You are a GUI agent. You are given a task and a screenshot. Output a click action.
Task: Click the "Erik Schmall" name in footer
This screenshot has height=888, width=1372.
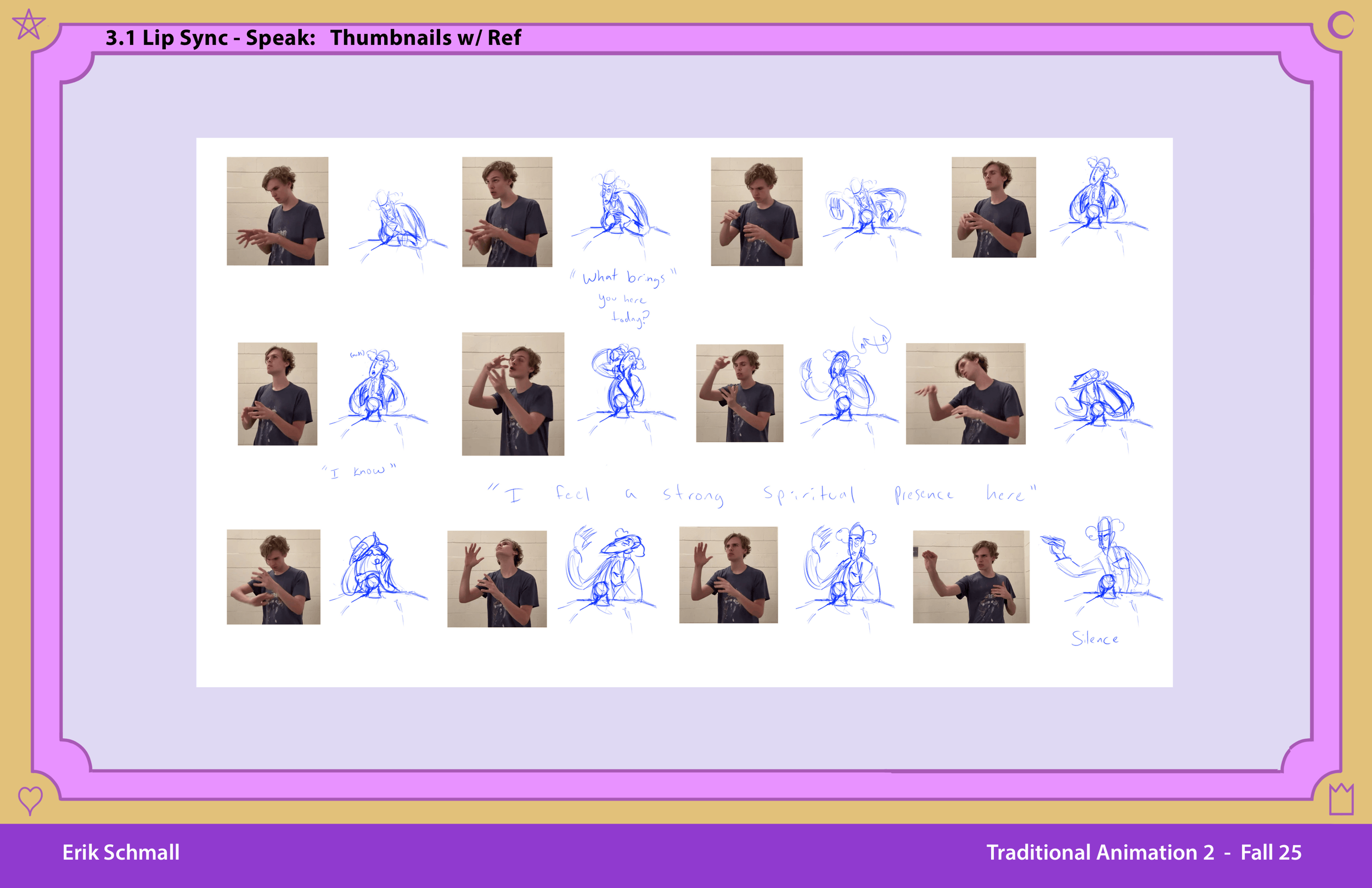[121, 852]
